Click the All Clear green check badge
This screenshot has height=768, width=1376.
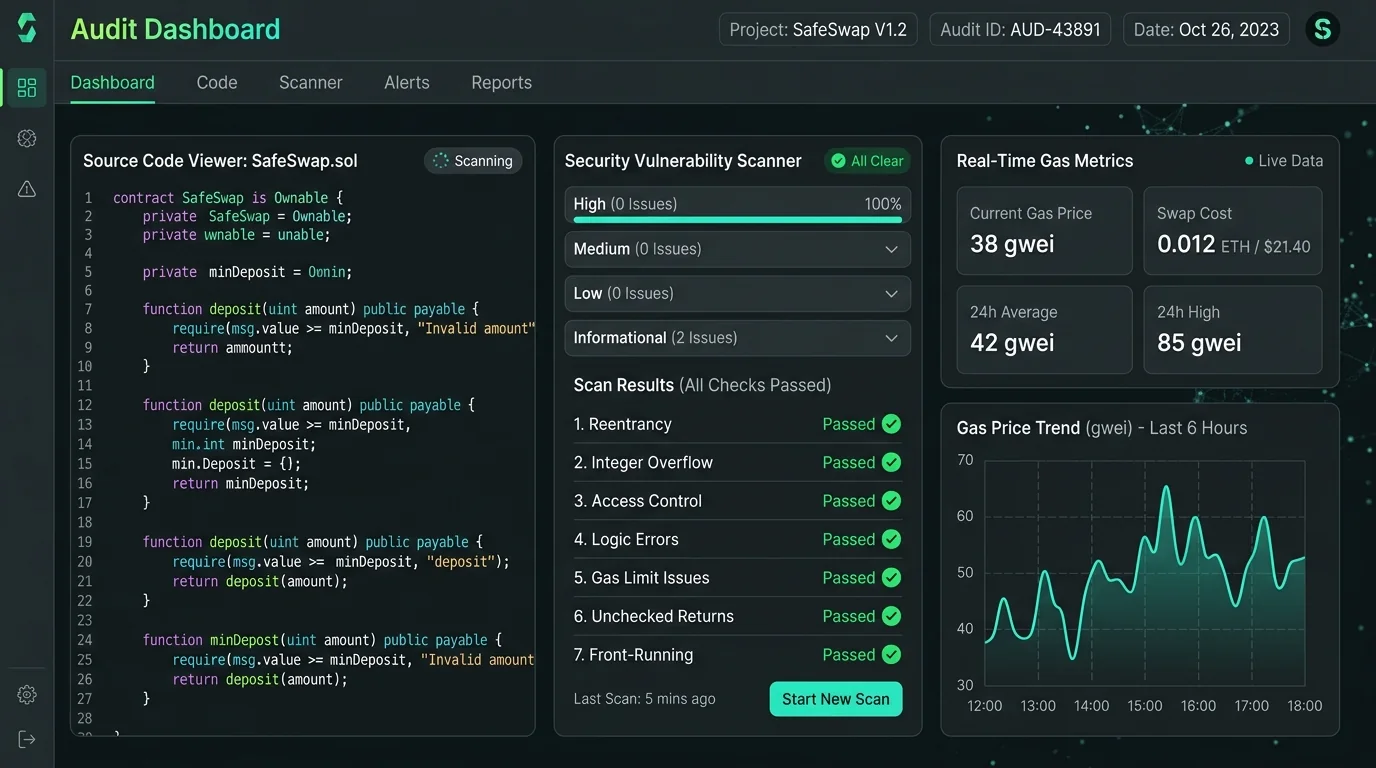click(867, 161)
